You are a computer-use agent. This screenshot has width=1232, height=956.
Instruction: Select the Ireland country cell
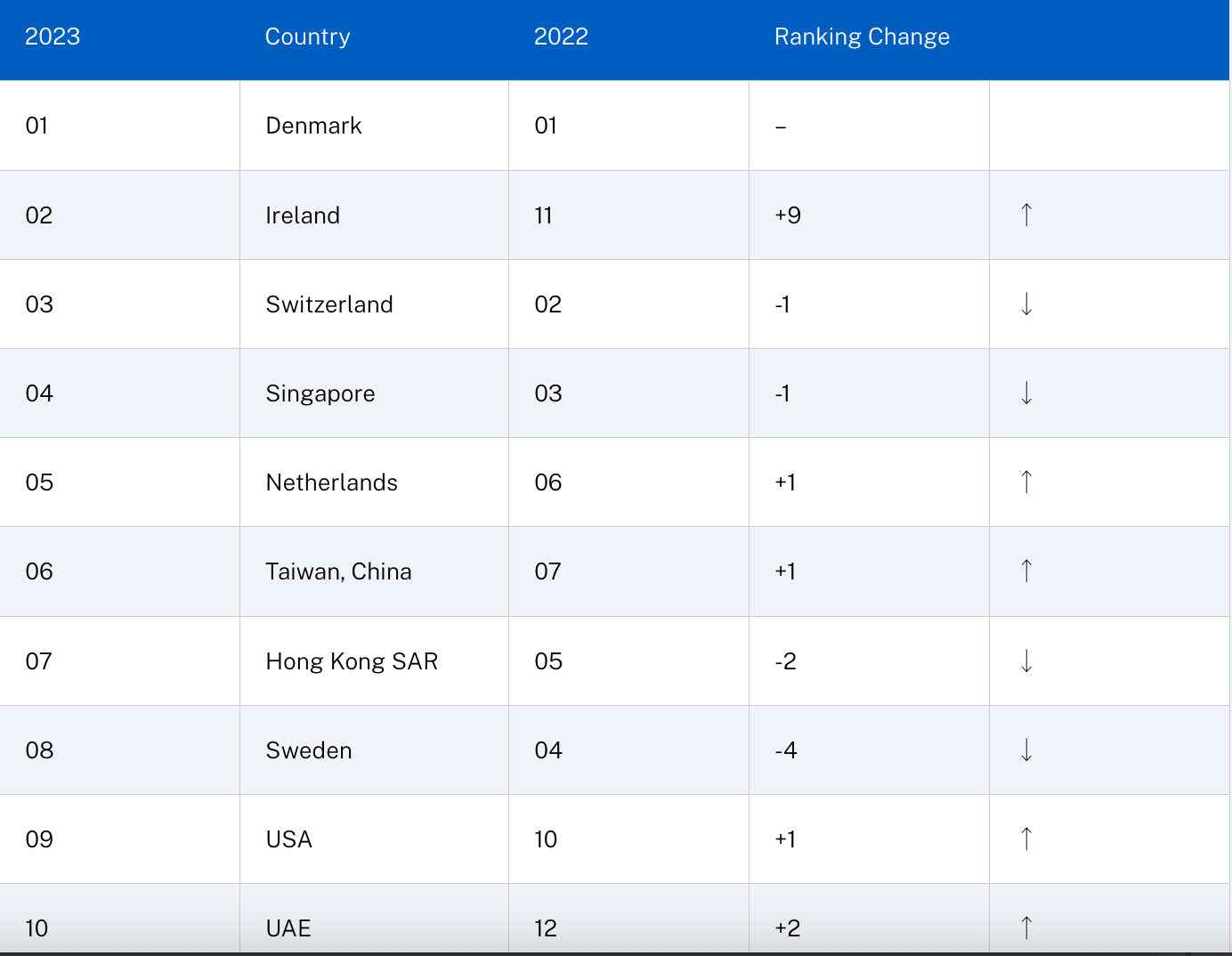coord(303,215)
